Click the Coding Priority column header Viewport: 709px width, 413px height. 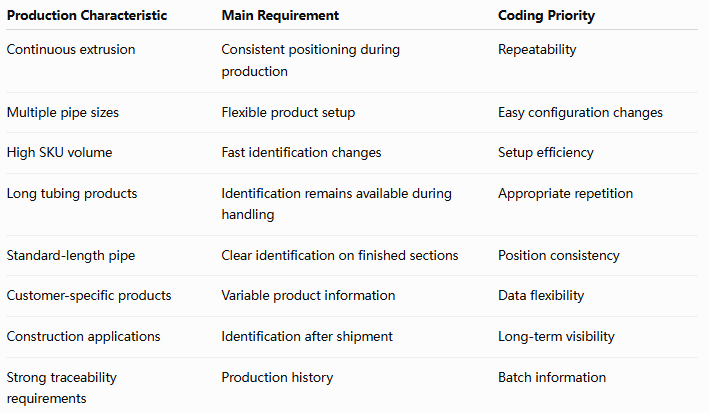click(546, 15)
